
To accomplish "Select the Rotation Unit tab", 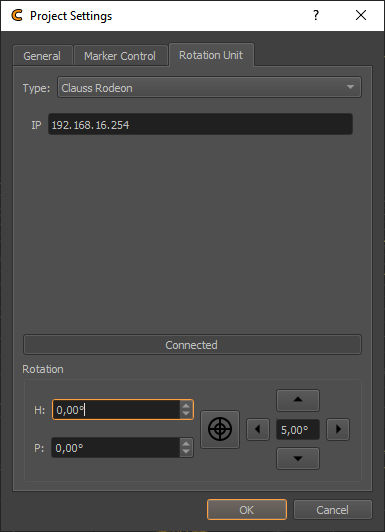I will (x=211, y=55).
